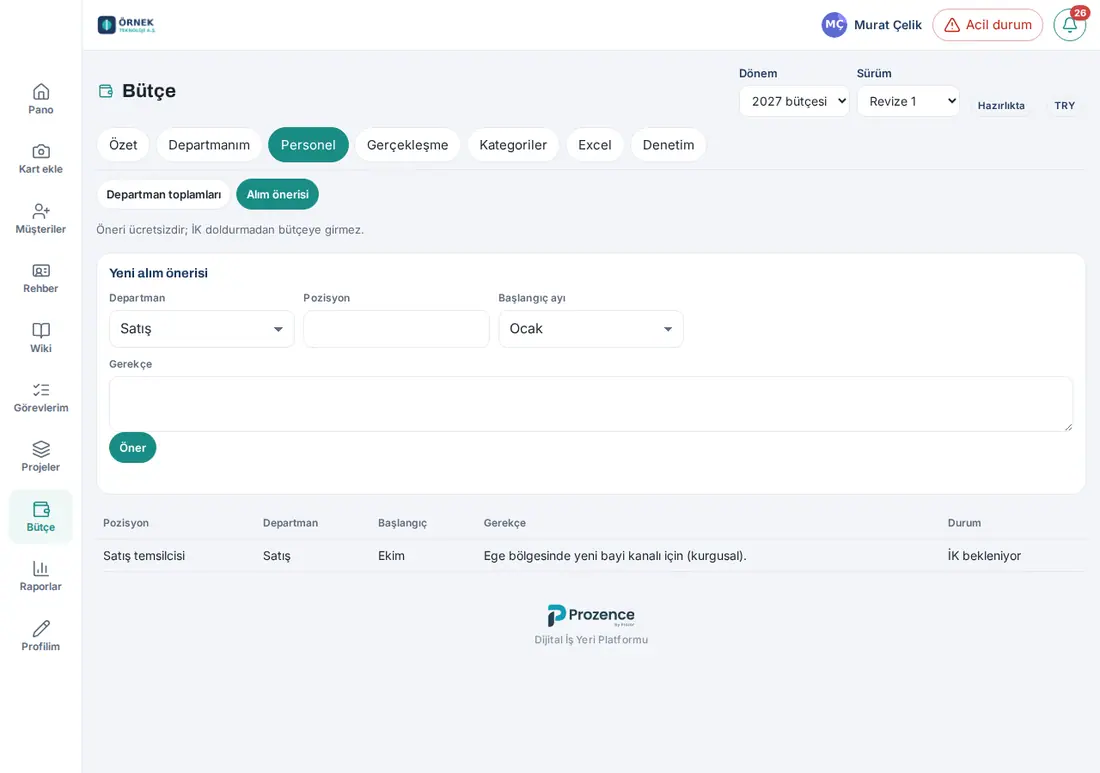Click the İK bekleniyor status cell
Image resolution: width=1100 pixels, height=773 pixels.
(x=984, y=556)
